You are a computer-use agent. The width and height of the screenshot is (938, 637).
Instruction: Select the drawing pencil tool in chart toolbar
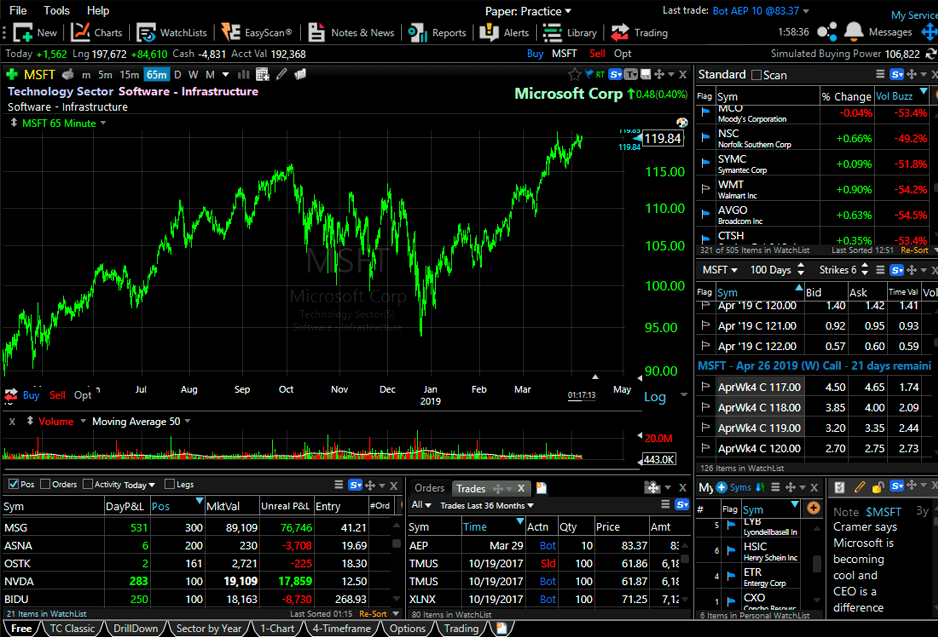point(281,74)
